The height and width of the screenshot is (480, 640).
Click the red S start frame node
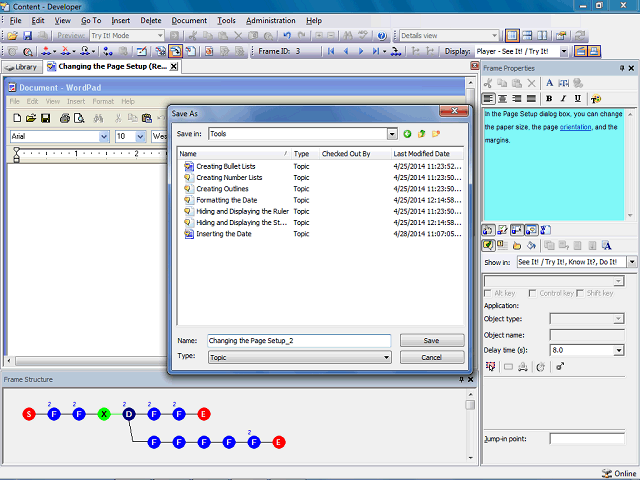pyautogui.click(x=29, y=414)
